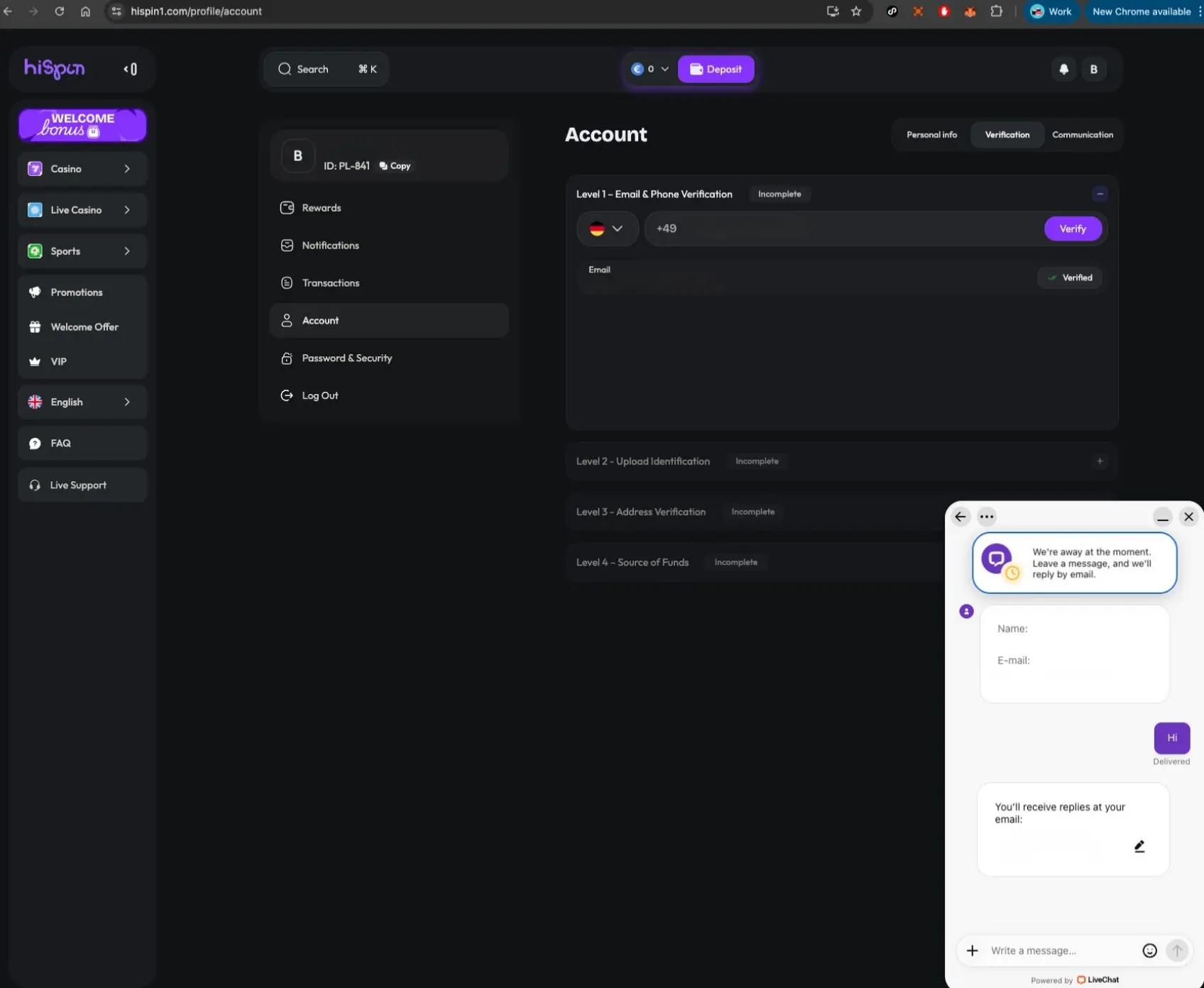The width and height of the screenshot is (1204, 988).
Task: Click the Deposit button
Action: pyautogui.click(x=716, y=69)
